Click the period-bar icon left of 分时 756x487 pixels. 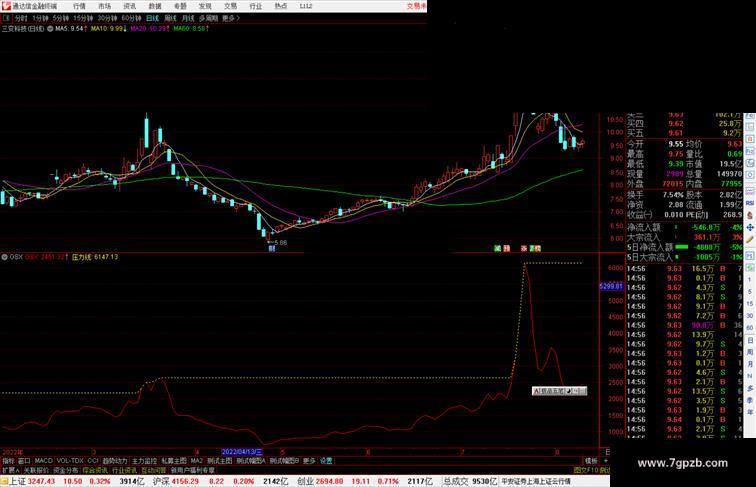tap(6, 18)
